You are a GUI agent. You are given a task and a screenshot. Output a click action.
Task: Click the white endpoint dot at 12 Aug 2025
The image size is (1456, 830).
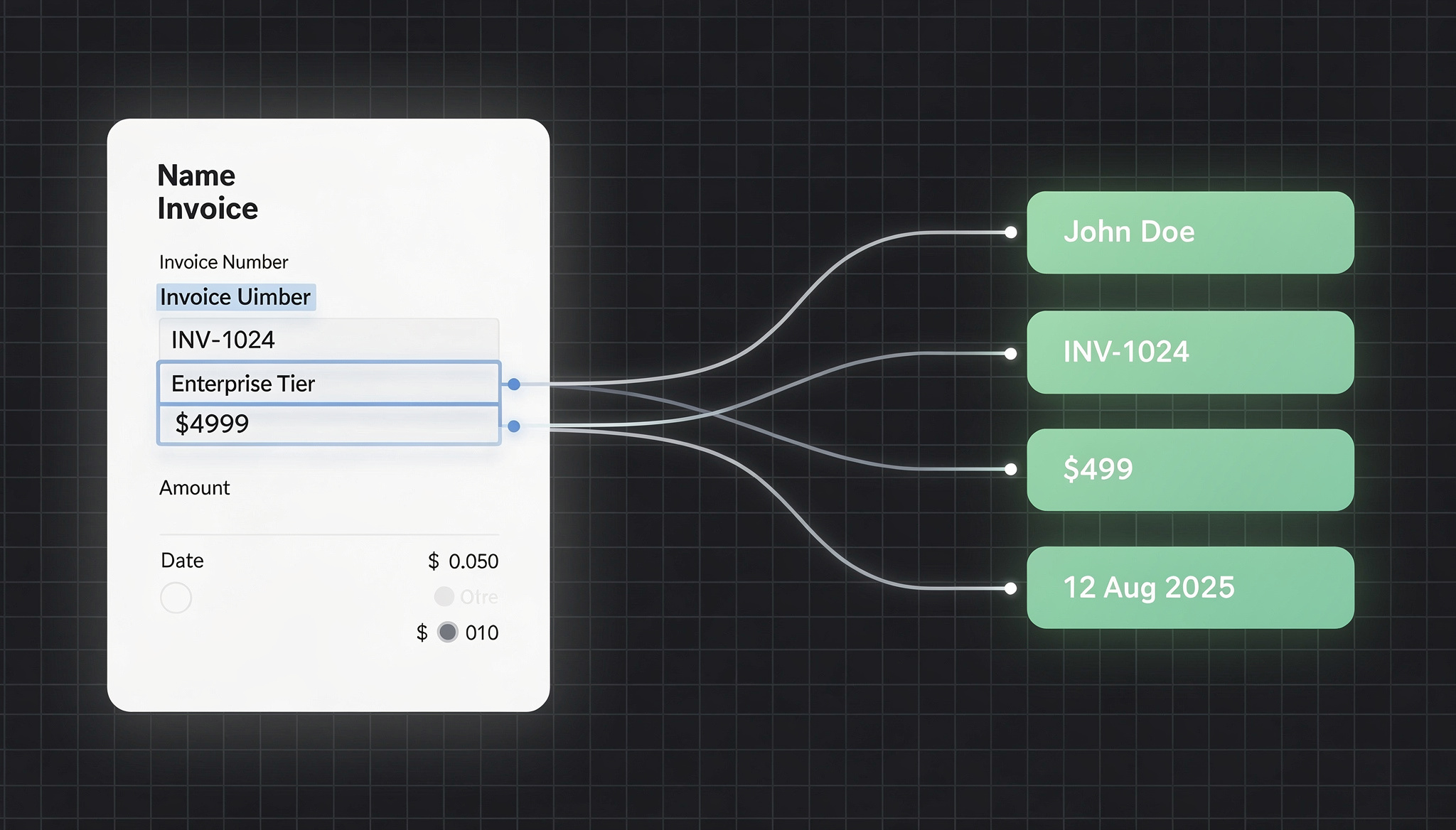[x=1010, y=588]
